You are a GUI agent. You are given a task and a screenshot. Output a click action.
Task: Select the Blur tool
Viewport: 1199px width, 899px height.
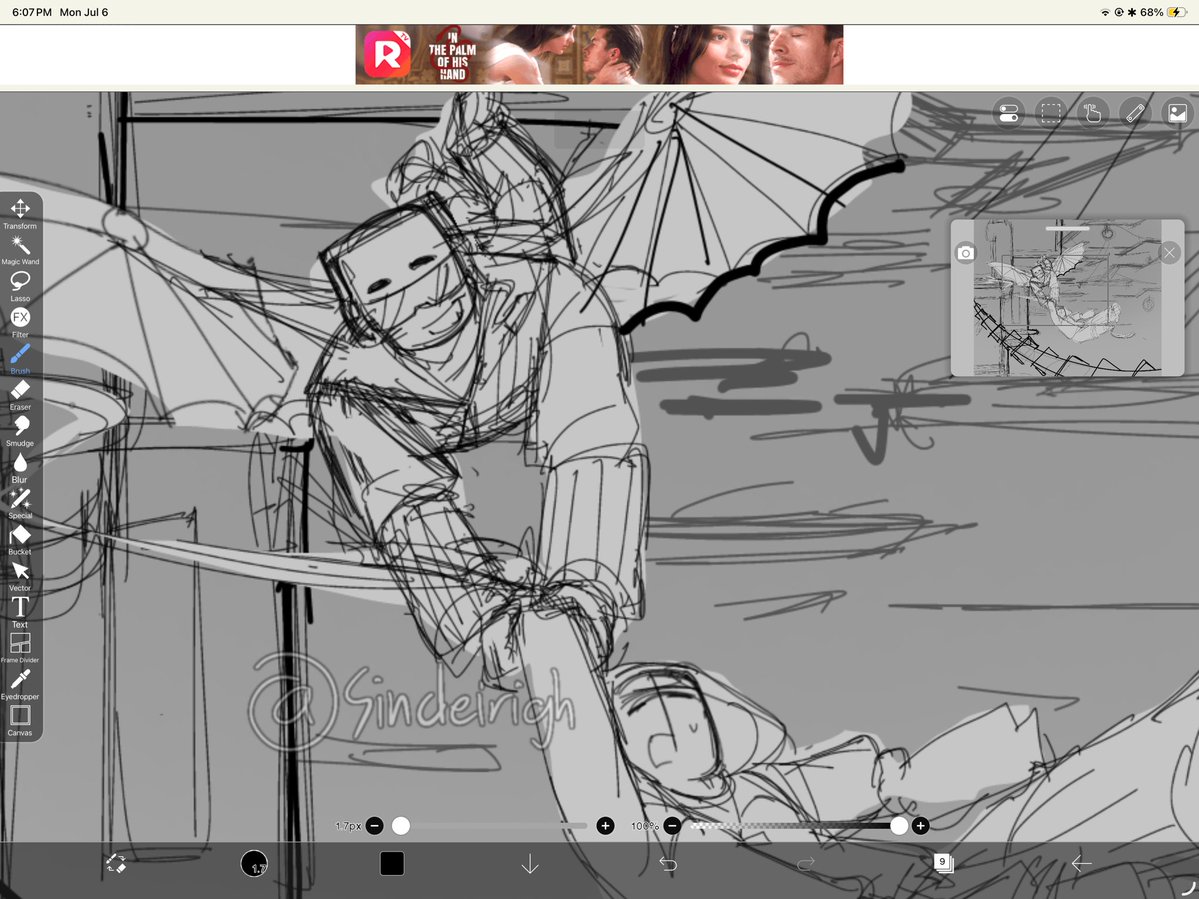(20, 467)
